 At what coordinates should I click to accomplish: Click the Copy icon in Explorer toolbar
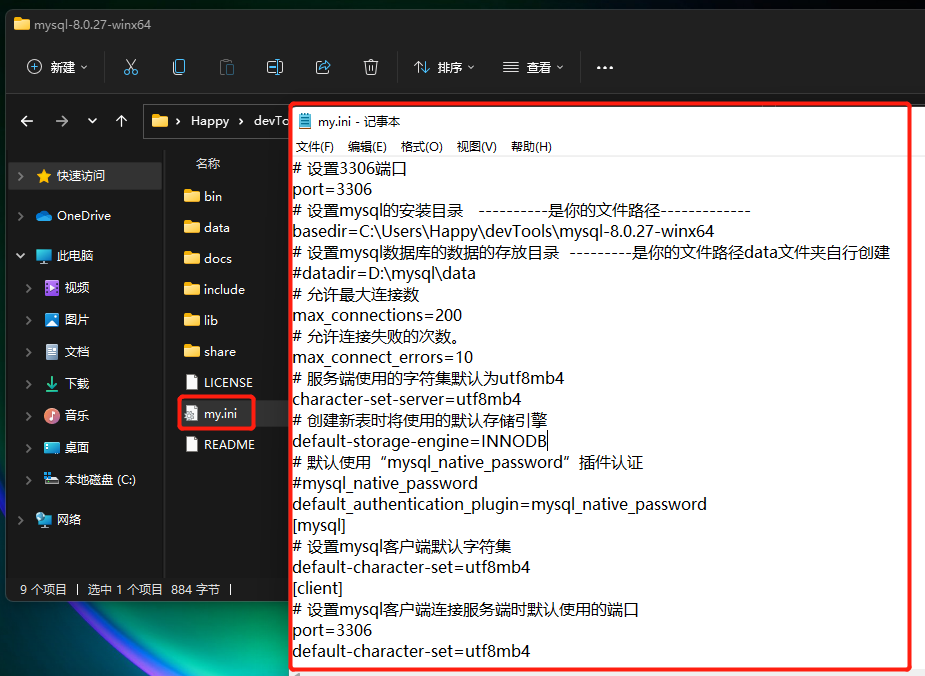point(179,67)
